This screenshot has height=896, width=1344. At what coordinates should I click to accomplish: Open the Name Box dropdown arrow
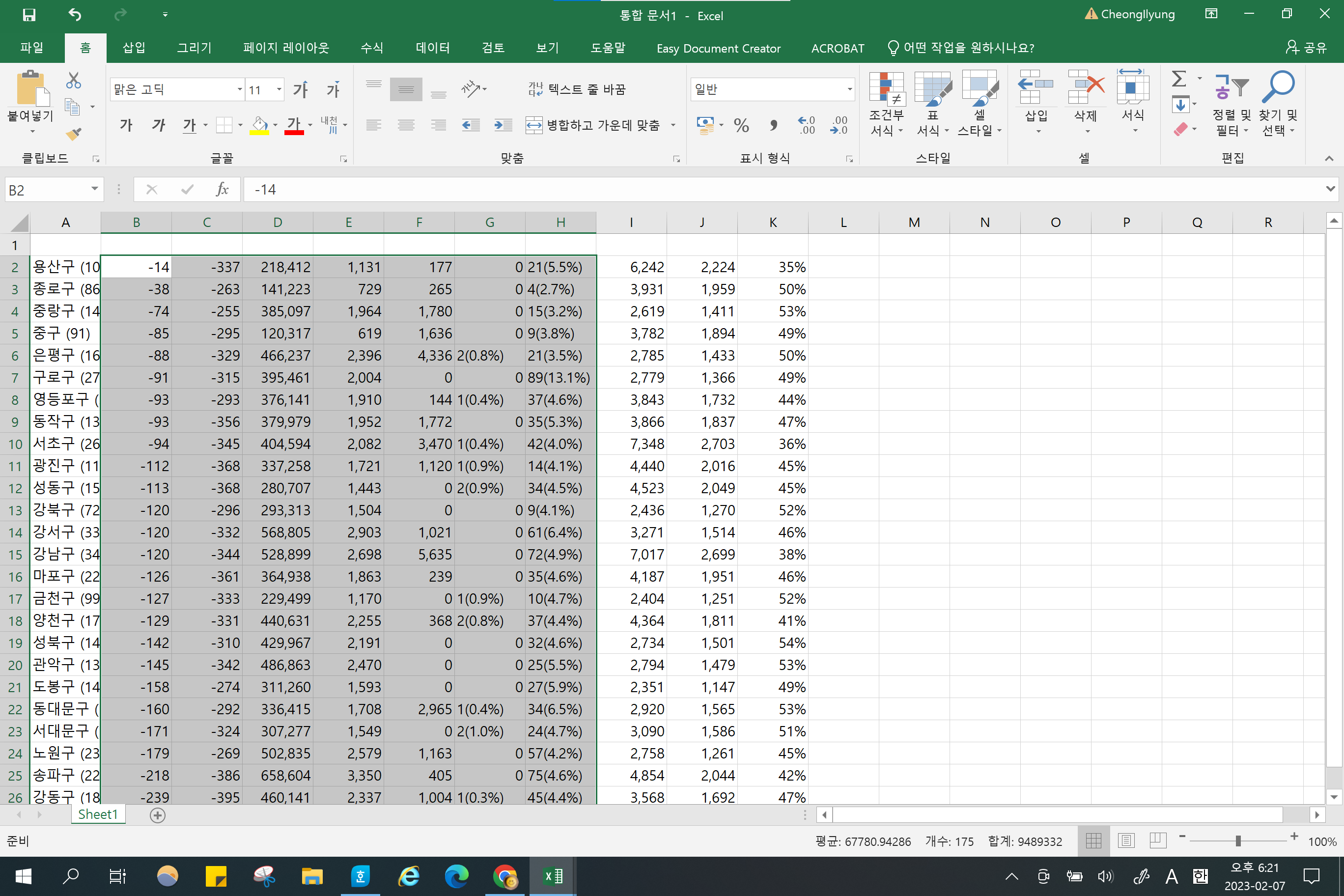point(94,189)
